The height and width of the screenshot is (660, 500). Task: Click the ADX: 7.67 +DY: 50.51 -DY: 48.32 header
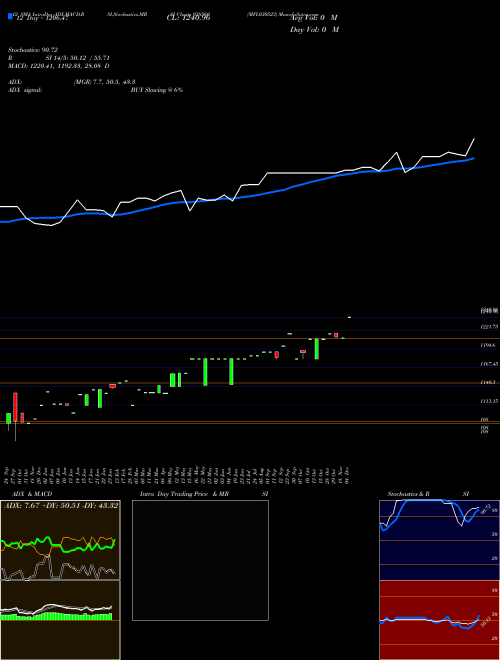coord(61,505)
